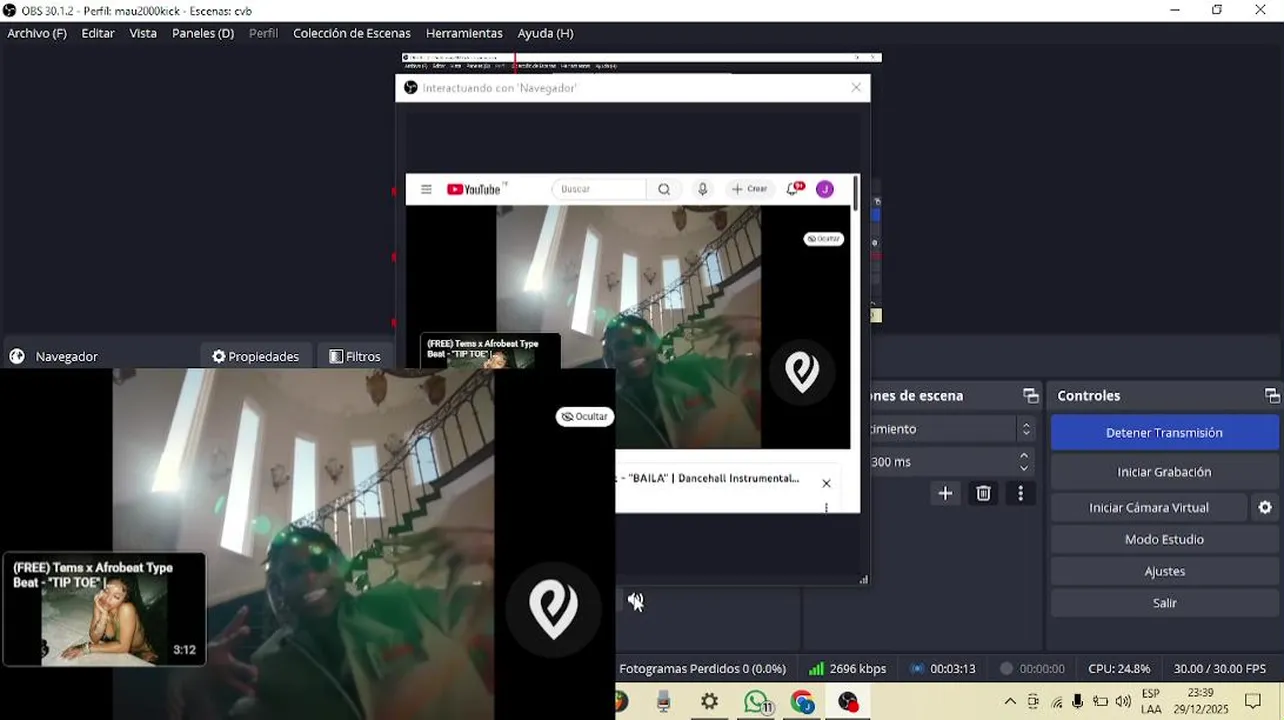Click the 2696 kbps bitrate indicator
The image size is (1284, 720).
click(847, 669)
